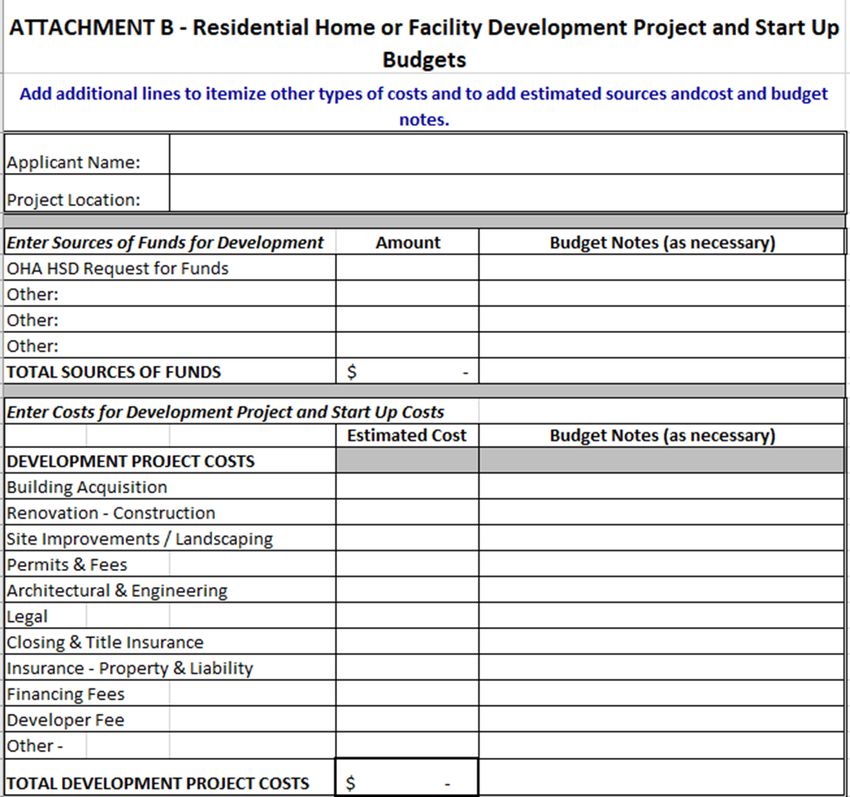Click Estimated Cost cell for Insurance - Property & Liability
This screenshot has height=797, width=850.
pyautogui.click(x=407, y=667)
